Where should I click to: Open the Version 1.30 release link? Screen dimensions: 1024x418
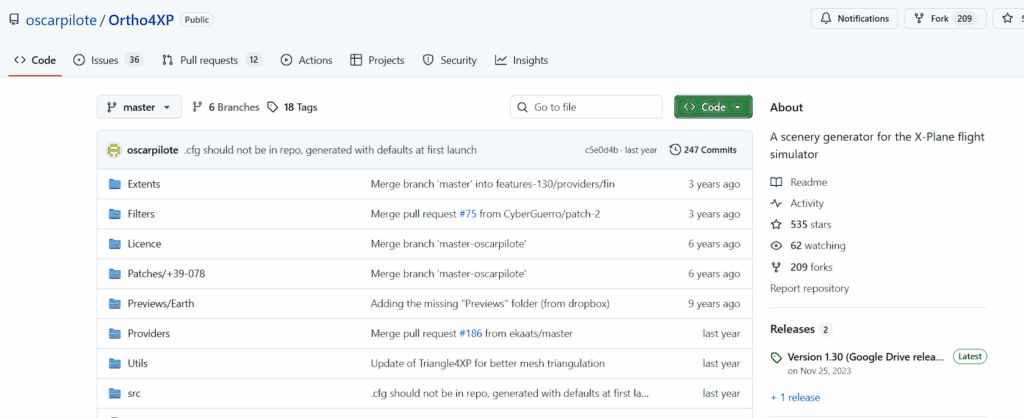(866, 357)
